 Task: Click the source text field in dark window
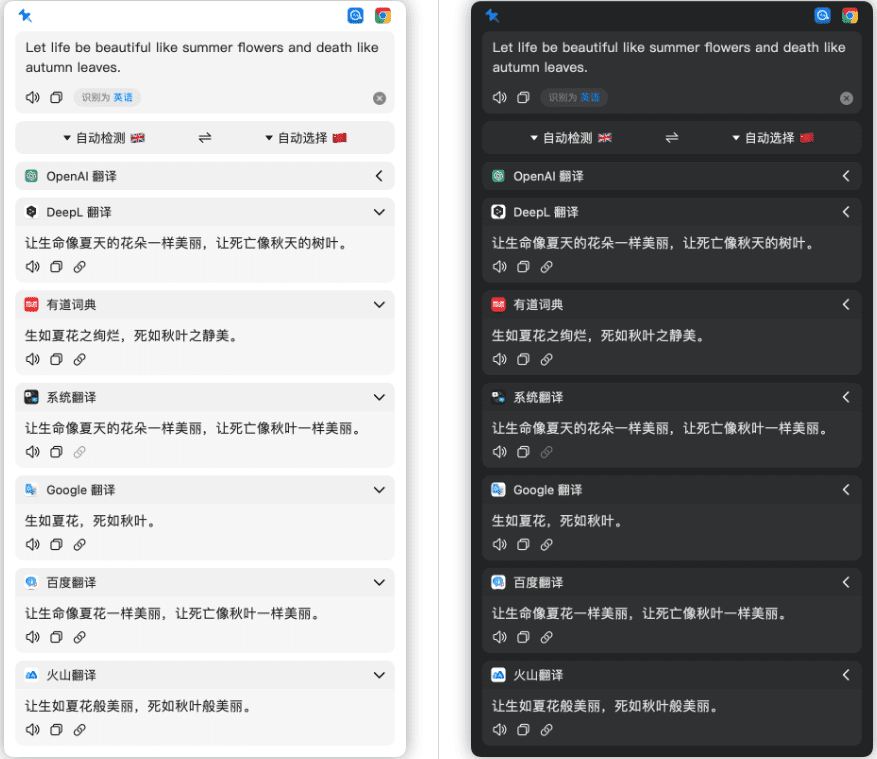pos(669,57)
